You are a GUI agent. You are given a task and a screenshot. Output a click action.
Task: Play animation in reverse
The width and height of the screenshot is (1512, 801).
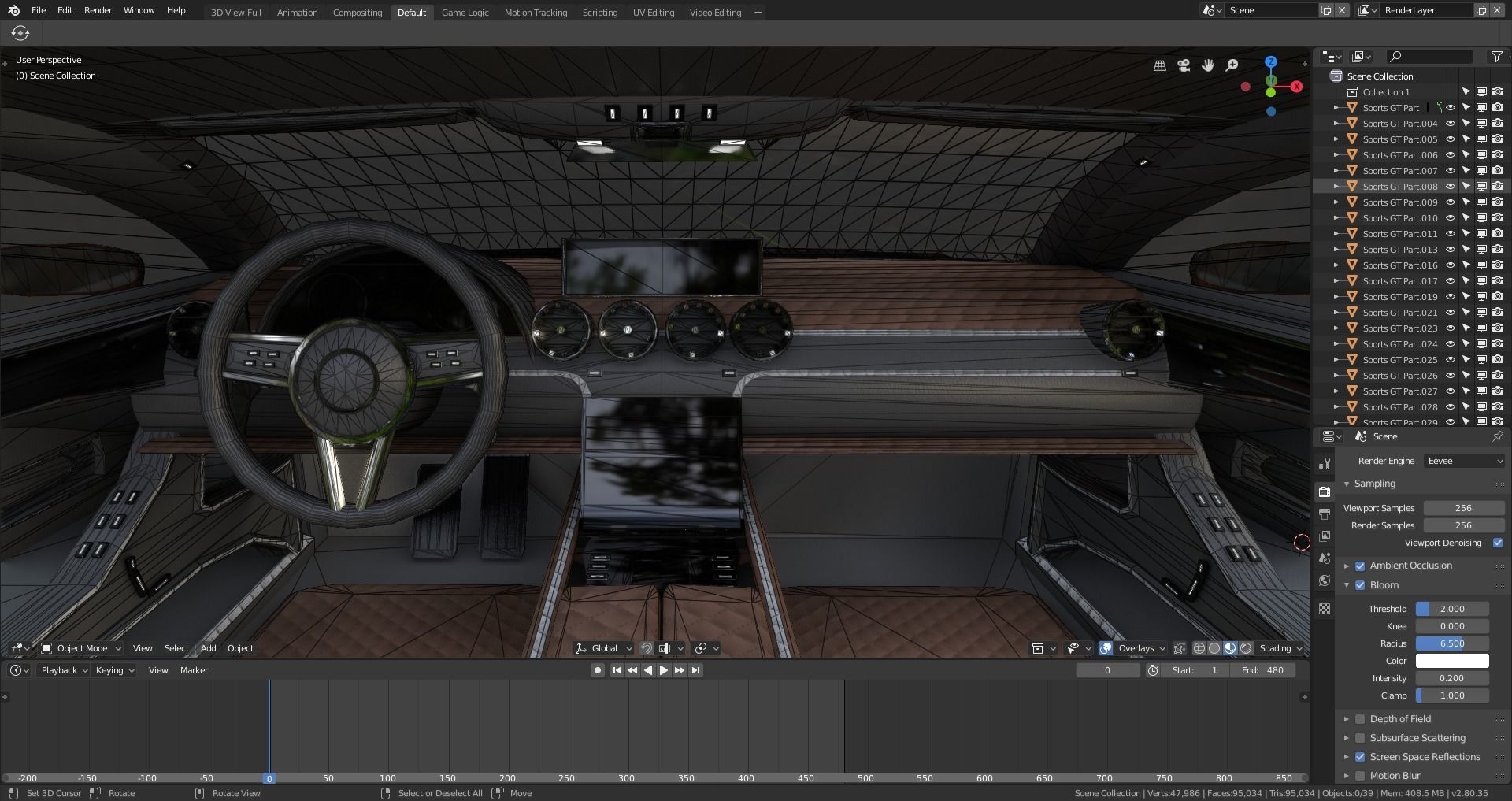(x=648, y=670)
